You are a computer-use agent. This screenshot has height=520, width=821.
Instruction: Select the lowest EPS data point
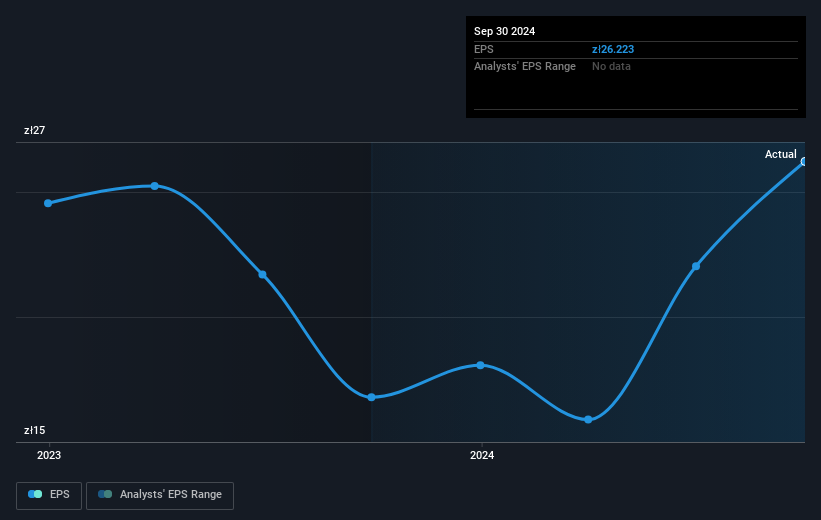[588, 419]
